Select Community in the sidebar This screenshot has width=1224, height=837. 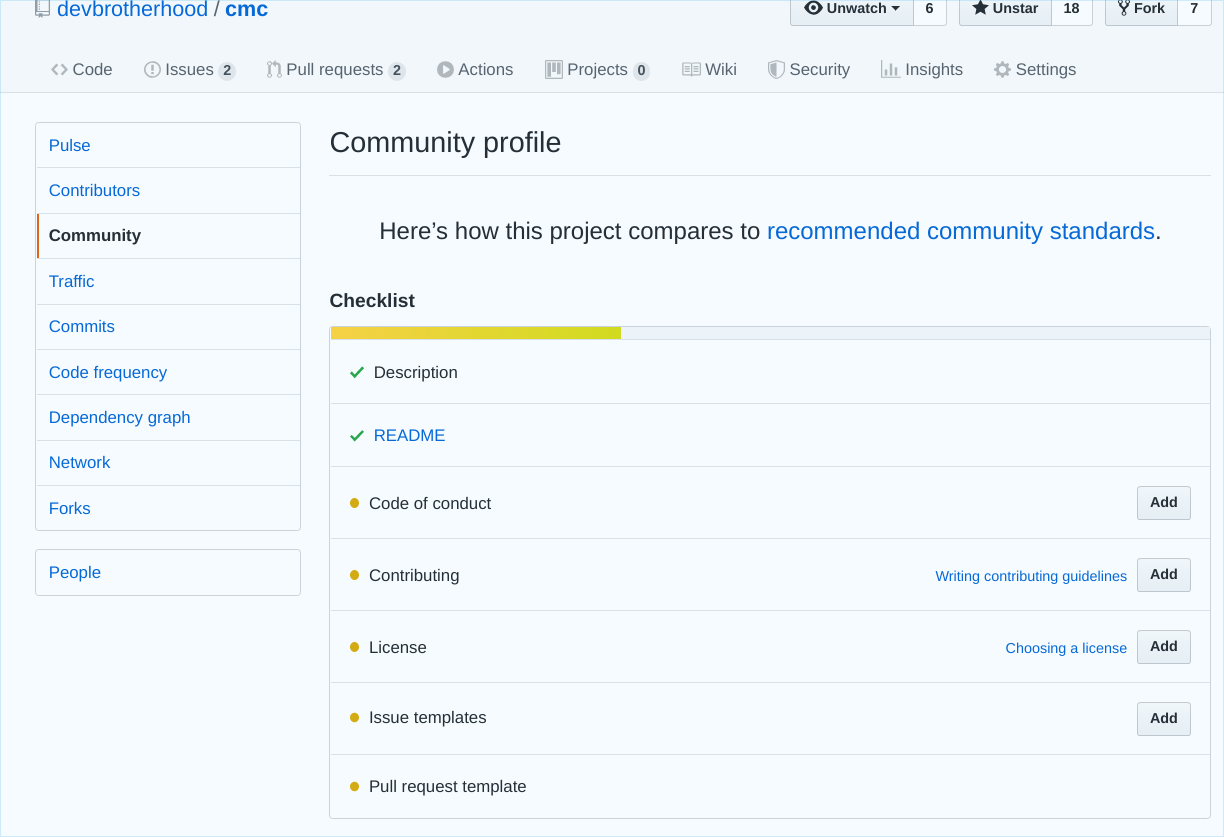point(168,236)
